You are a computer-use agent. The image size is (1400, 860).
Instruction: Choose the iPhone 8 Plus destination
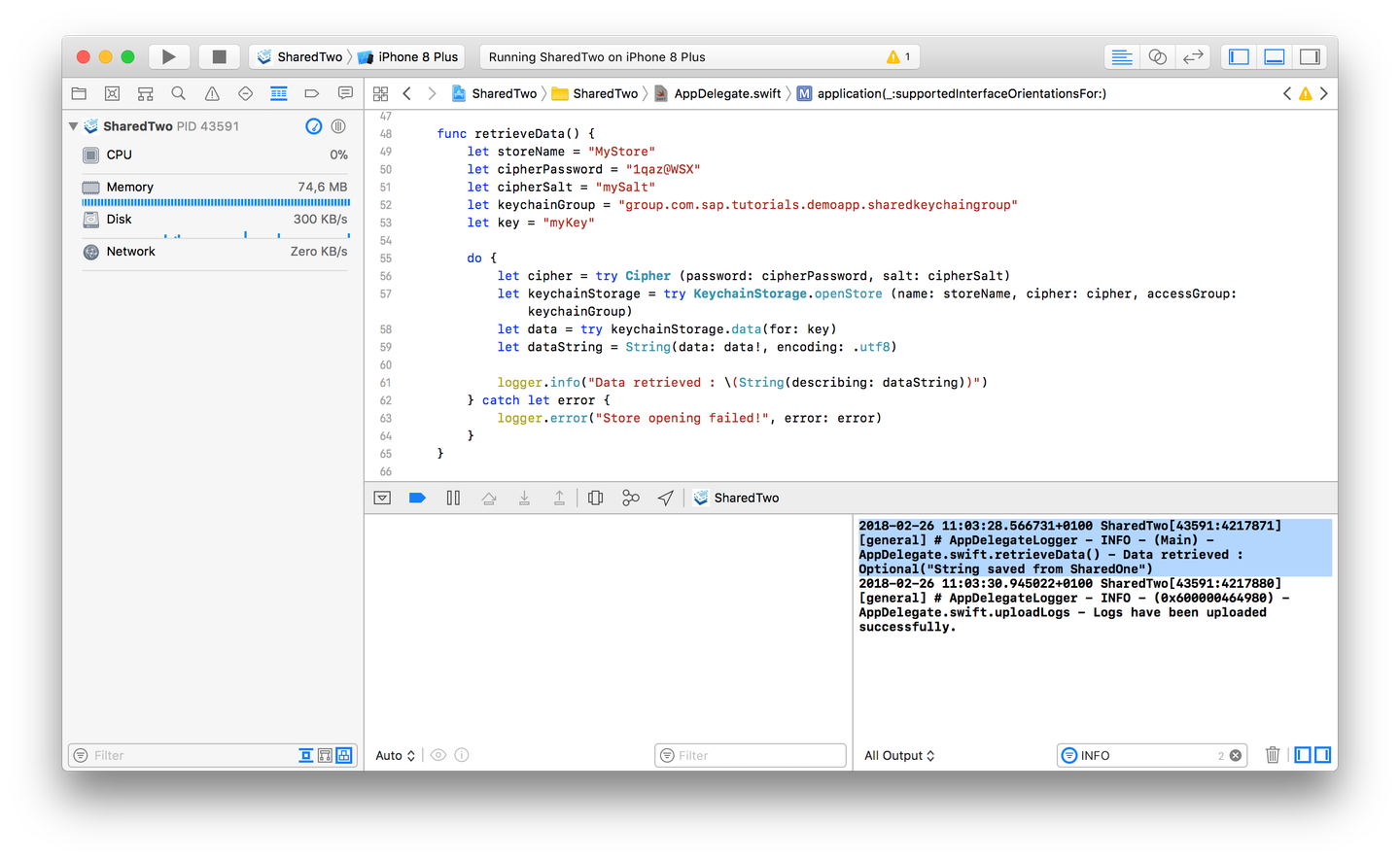tap(408, 56)
